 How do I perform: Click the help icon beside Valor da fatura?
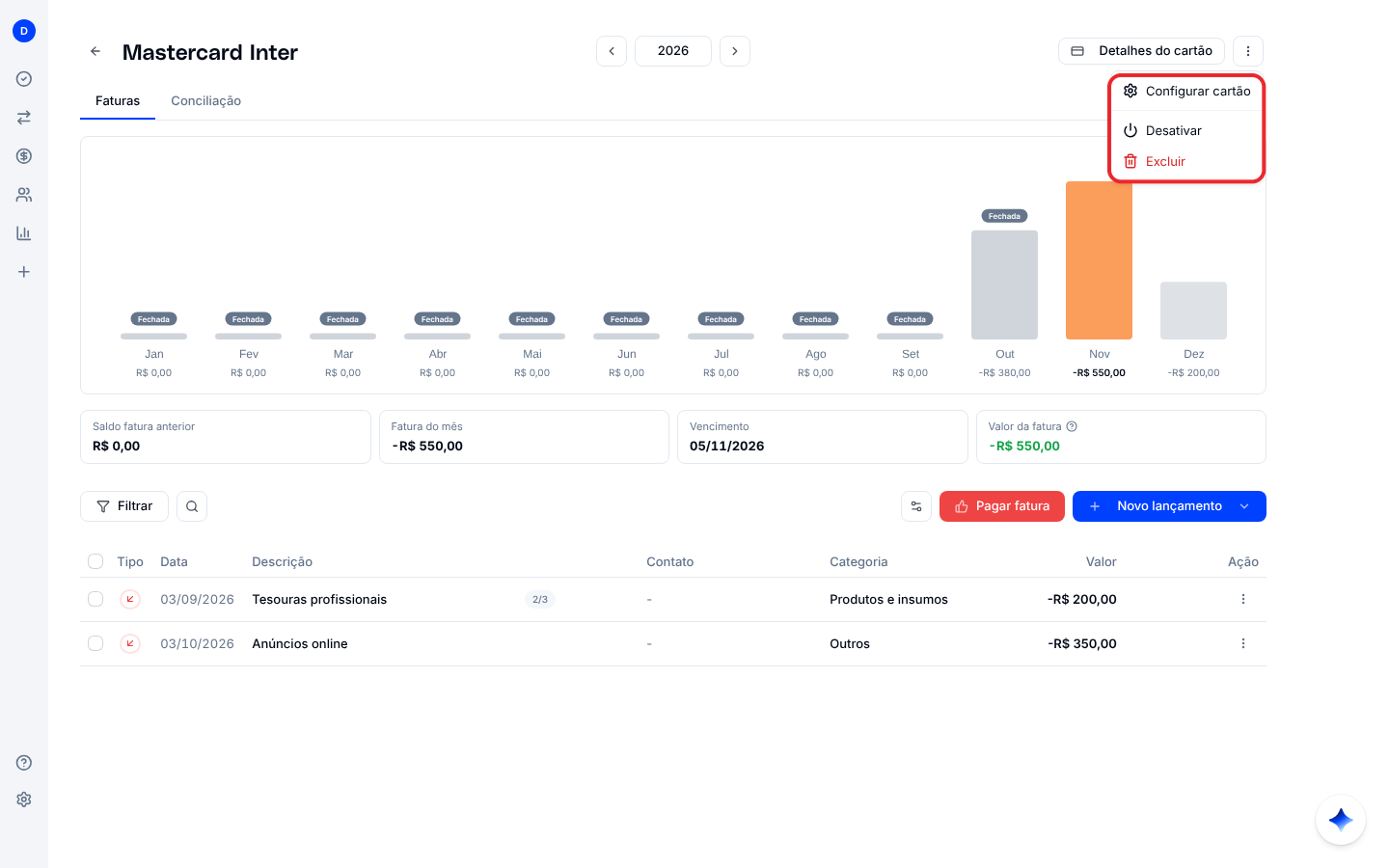click(1072, 426)
